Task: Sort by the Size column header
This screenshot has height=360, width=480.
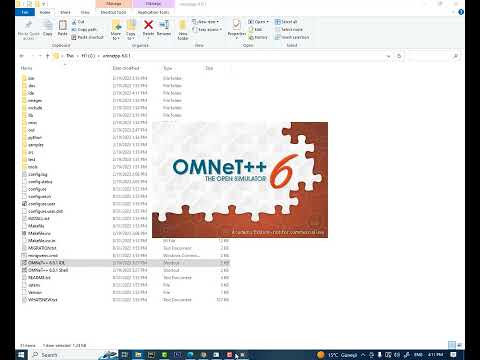Action: click(x=209, y=68)
